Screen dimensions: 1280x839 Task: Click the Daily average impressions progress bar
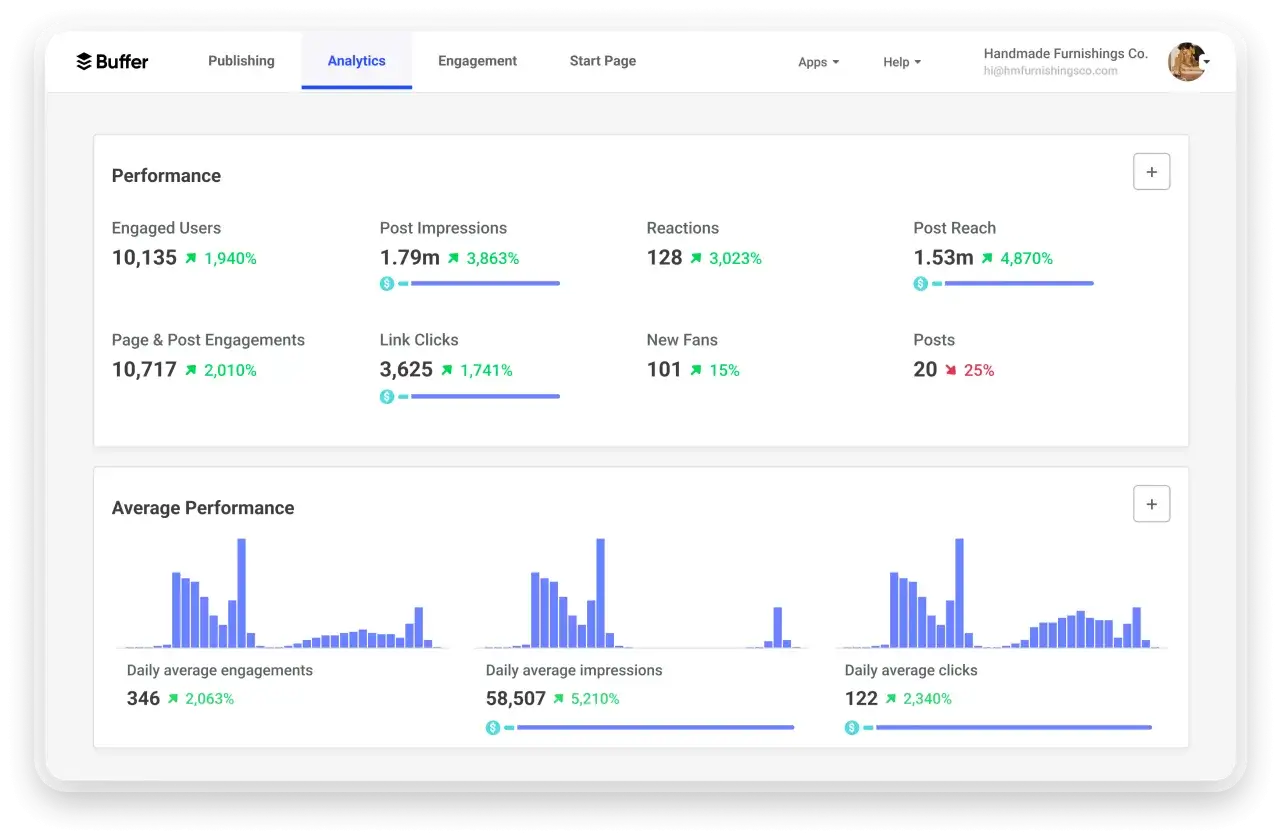tap(649, 728)
